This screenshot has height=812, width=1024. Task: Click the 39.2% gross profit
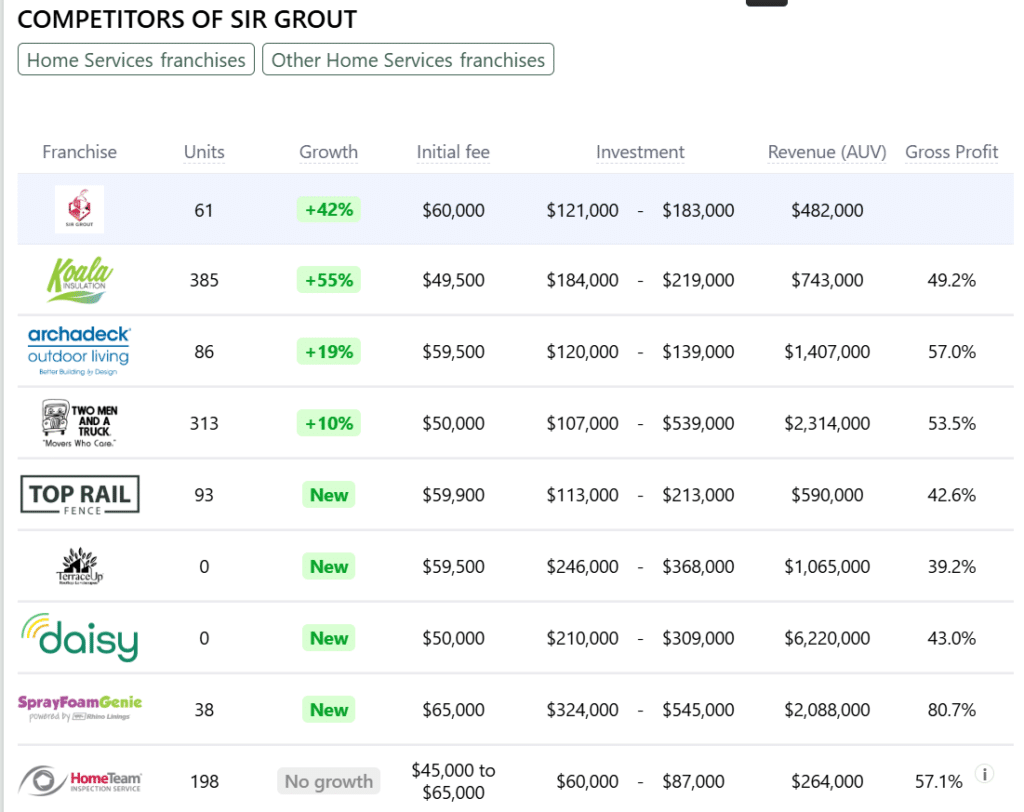click(x=952, y=566)
